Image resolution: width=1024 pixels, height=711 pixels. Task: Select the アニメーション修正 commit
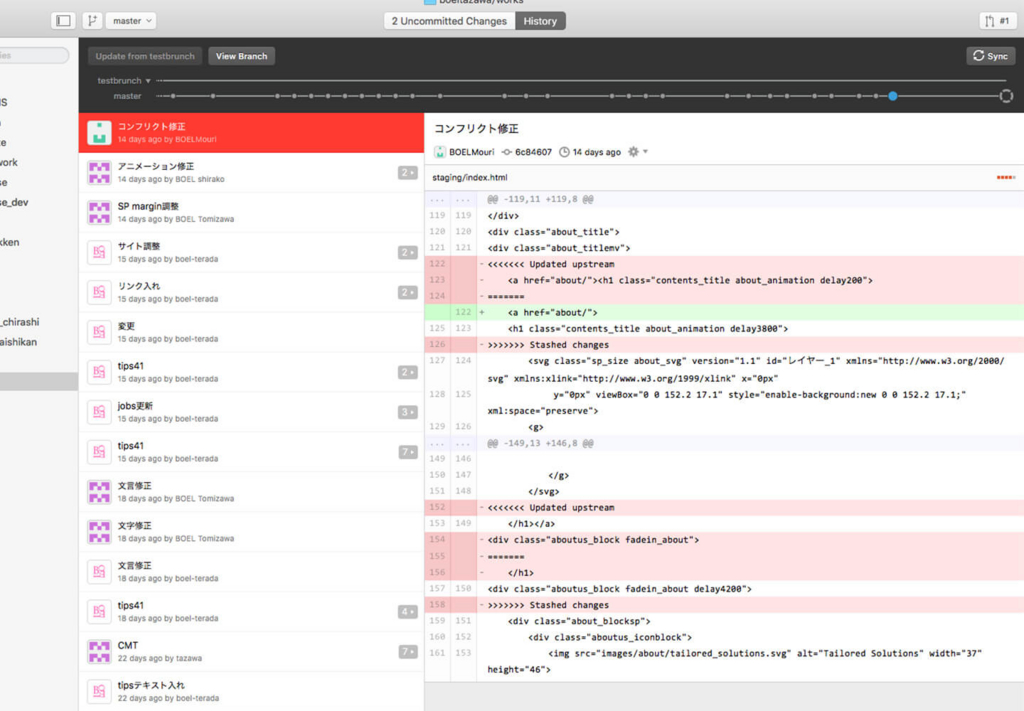pyautogui.click(x=251, y=172)
